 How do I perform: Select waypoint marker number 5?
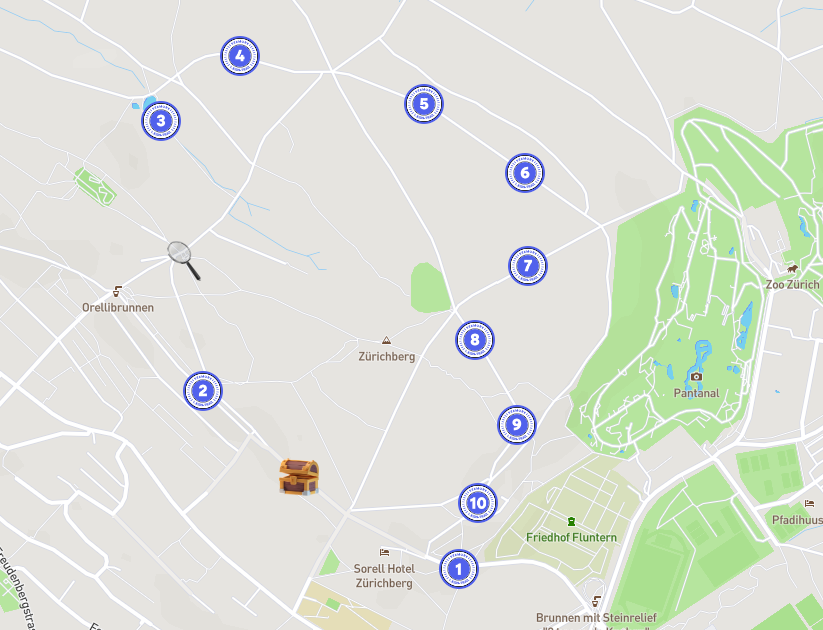(x=424, y=104)
